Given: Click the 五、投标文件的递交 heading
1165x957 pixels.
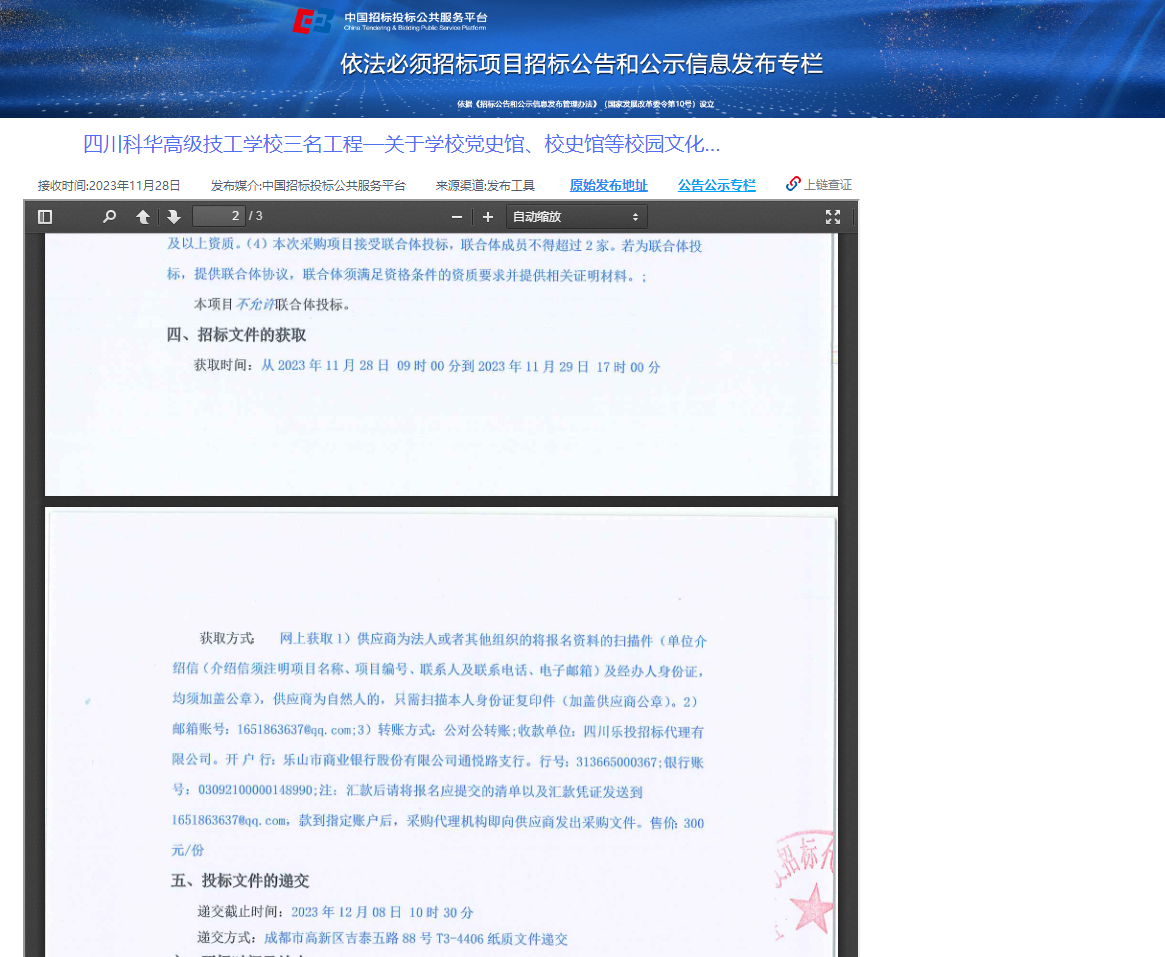Looking at the screenshot, I should coord(240,881).
